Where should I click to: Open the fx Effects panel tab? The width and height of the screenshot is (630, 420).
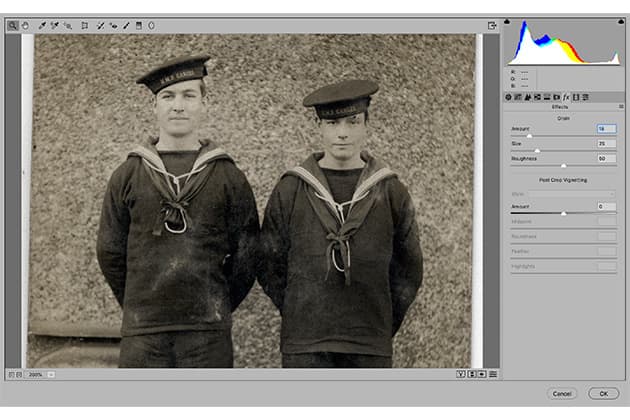566,97
